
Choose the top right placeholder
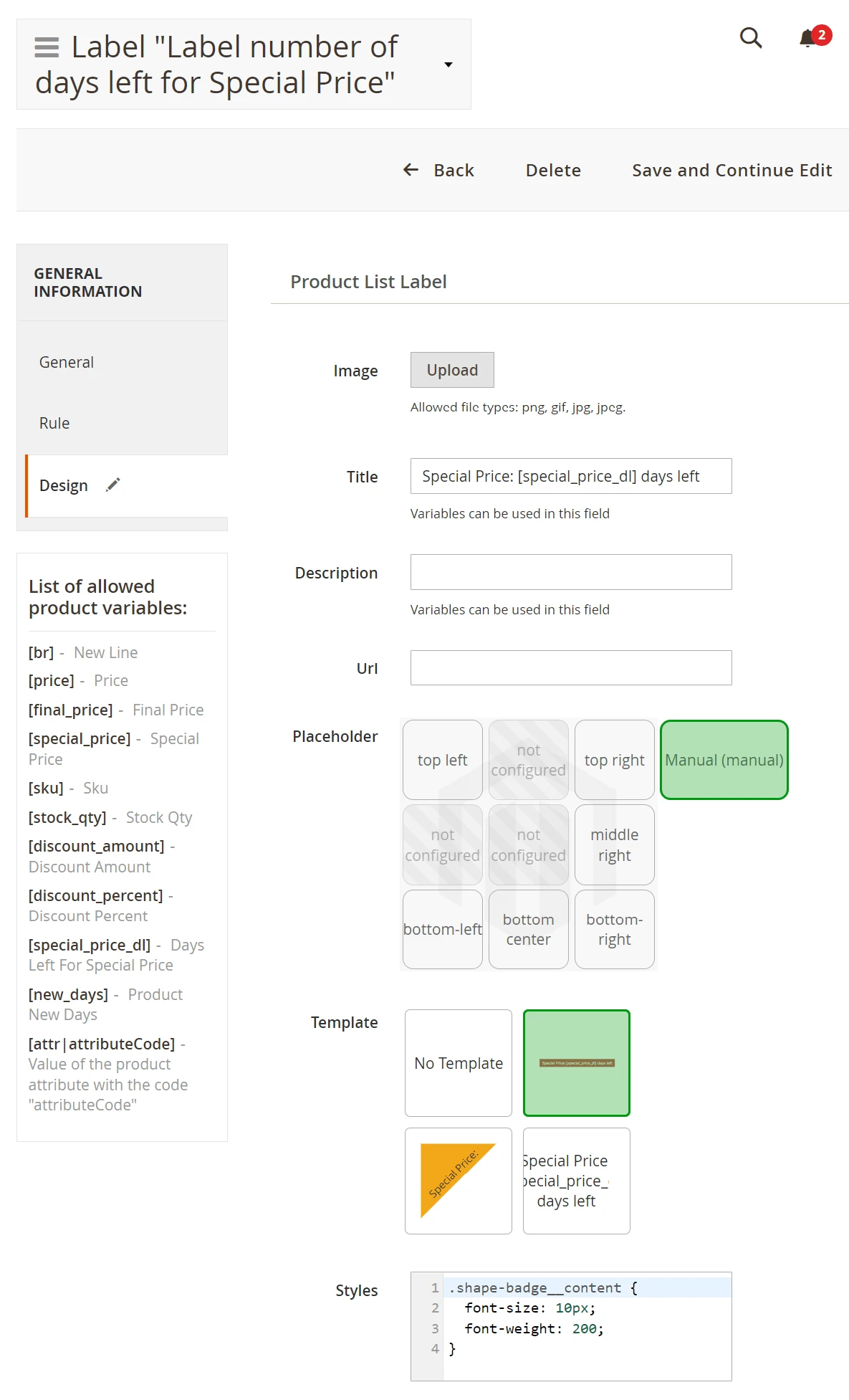[x=614, y=760]
